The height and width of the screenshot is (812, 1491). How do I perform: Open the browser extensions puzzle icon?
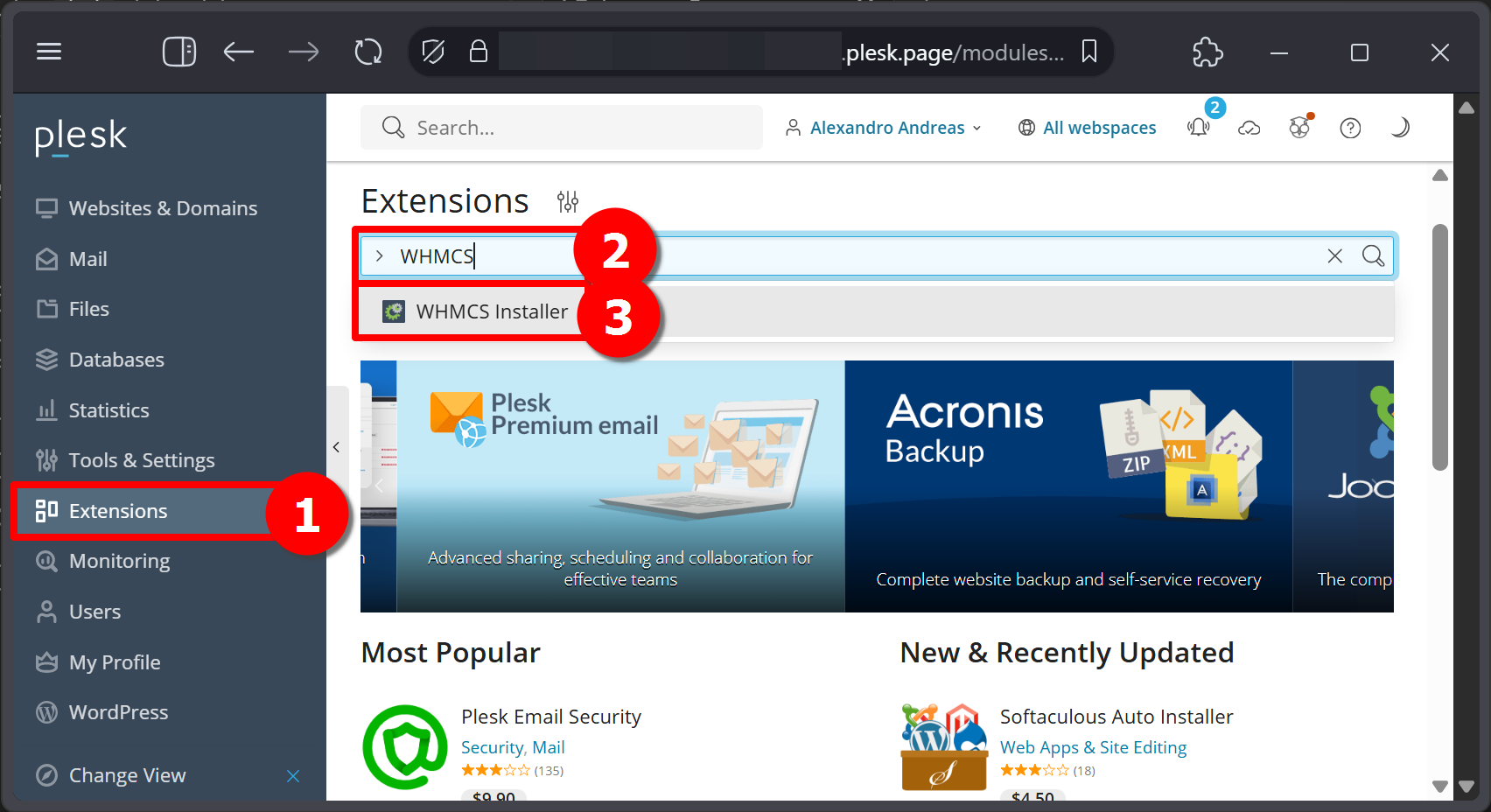1207,52
